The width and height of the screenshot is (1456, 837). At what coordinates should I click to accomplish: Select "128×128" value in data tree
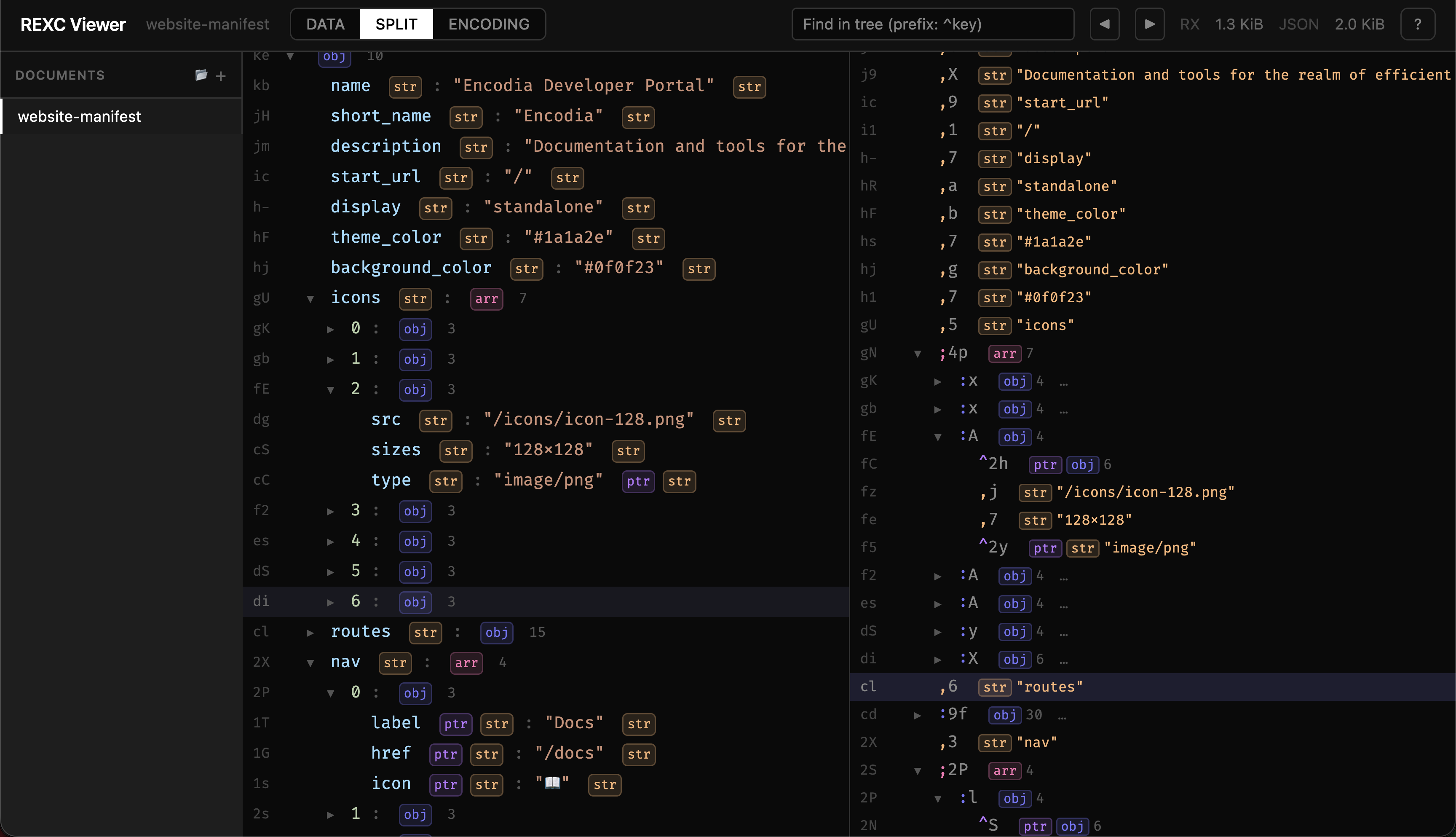coord(548,450)
